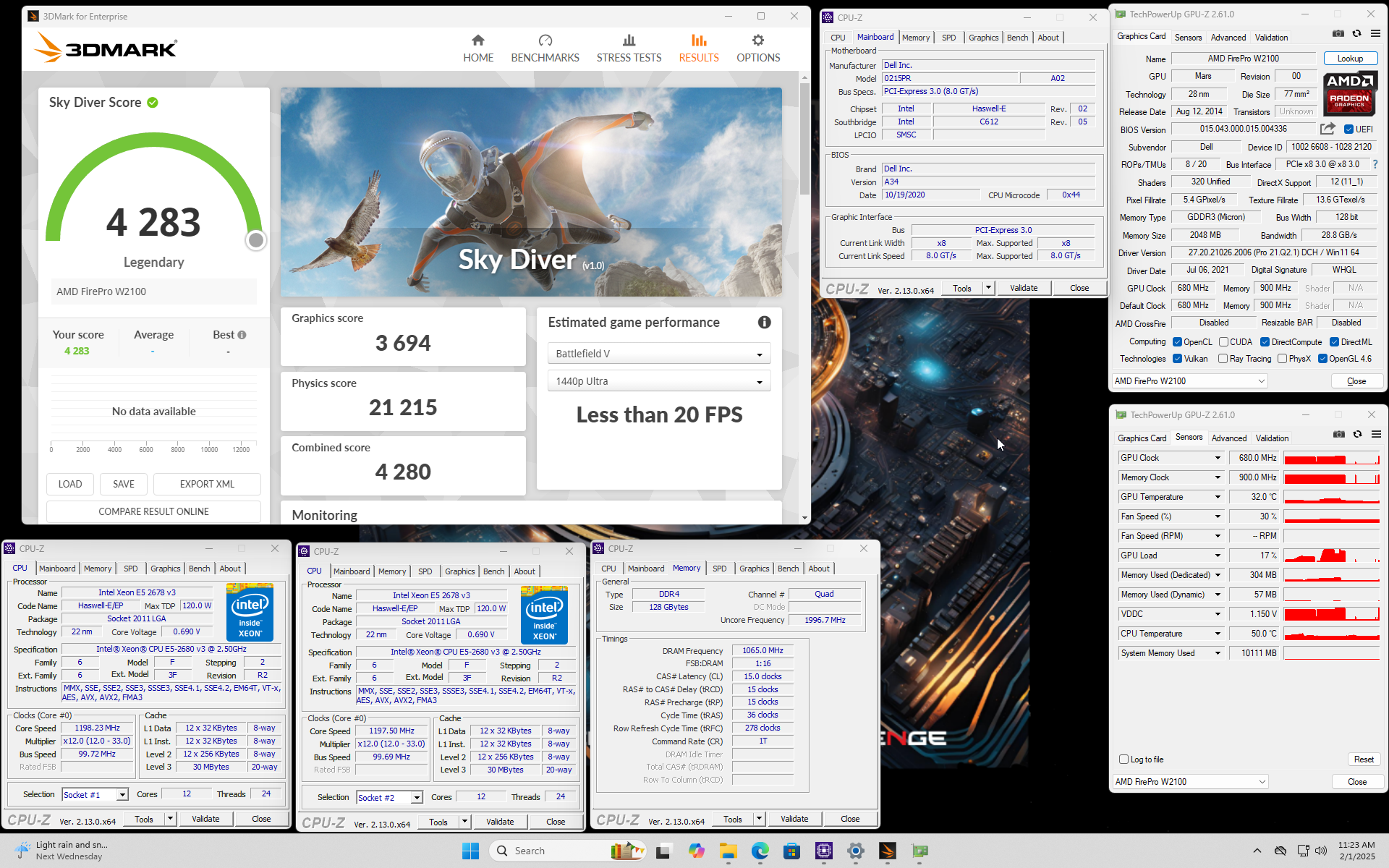Click the green verified checkmark beside Sky Diver Score
The width and height of the screenshot is (1389, 868).
pos(153,103)
